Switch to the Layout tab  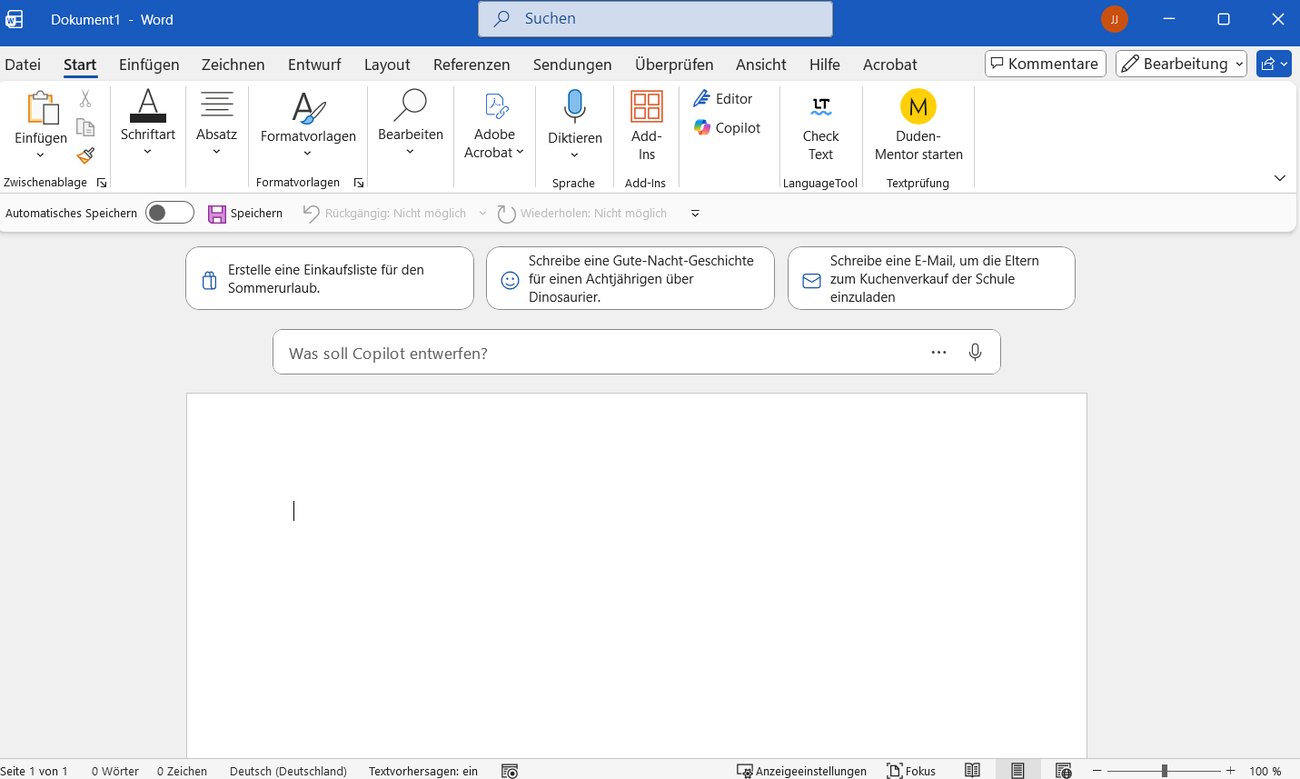tap(387, 64)
